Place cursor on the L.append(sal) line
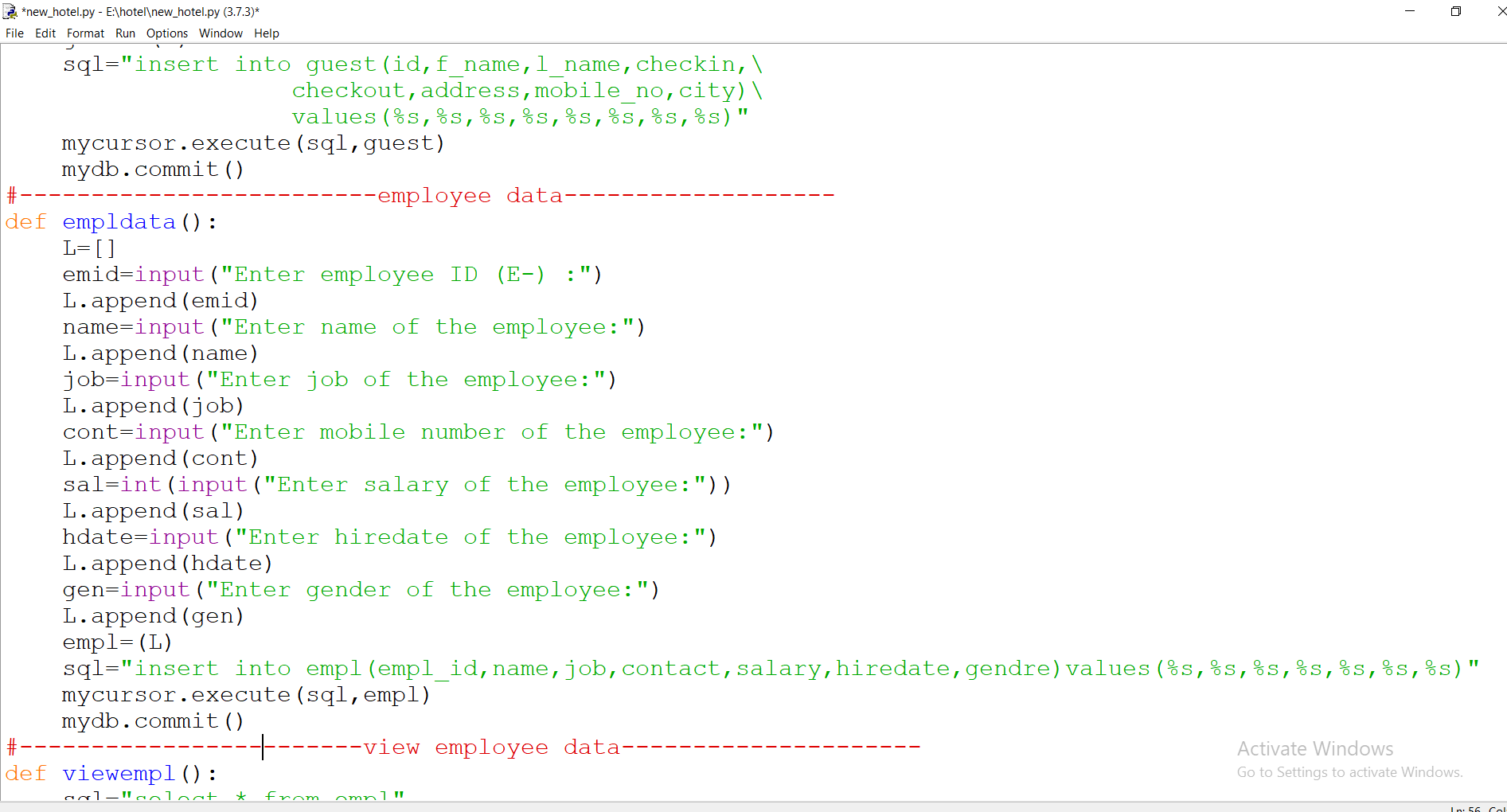The image size is (1507, 812). coord(151,510)
